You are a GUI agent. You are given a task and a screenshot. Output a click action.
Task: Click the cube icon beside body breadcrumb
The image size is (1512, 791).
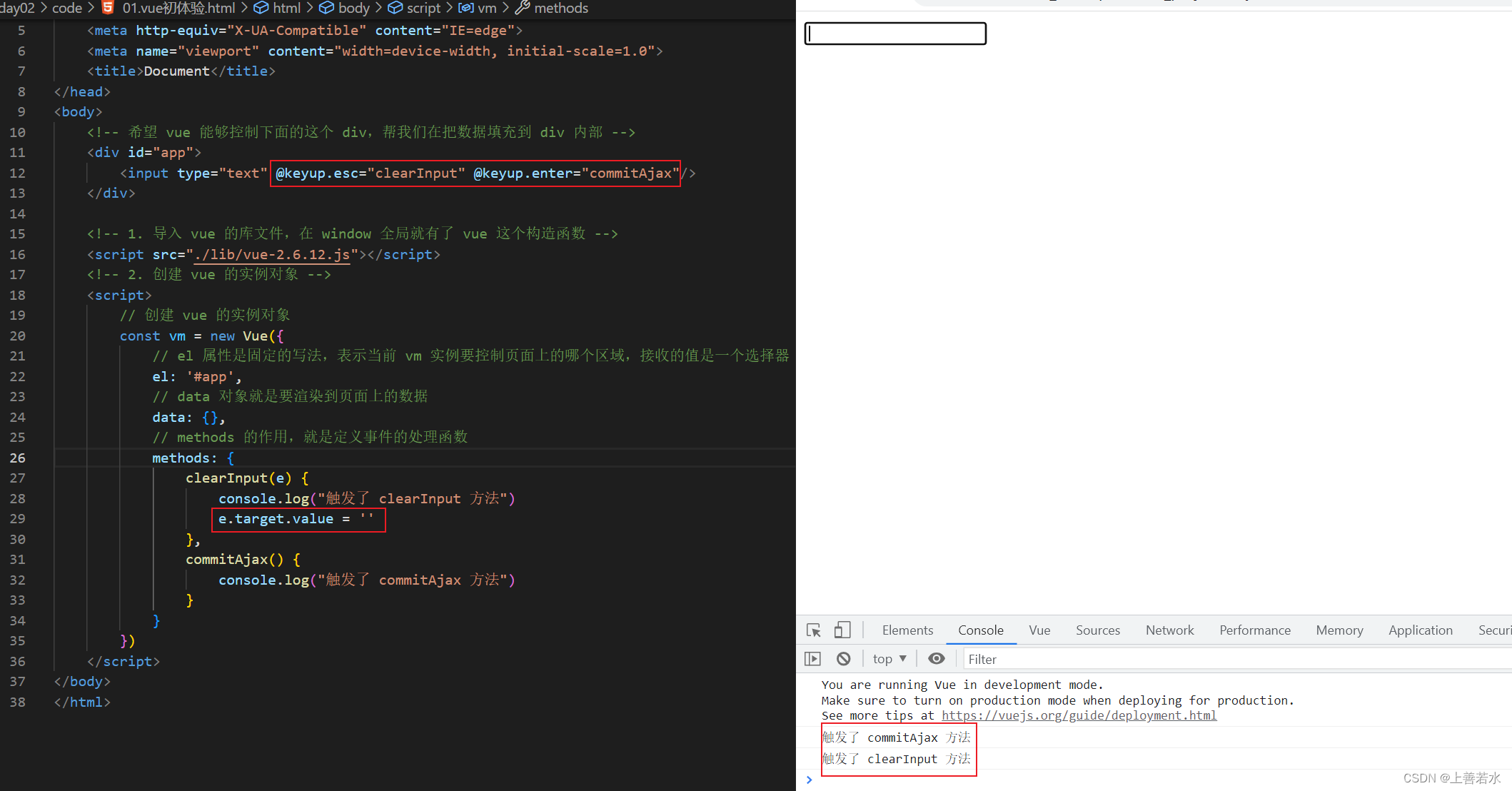click(326, 8)
